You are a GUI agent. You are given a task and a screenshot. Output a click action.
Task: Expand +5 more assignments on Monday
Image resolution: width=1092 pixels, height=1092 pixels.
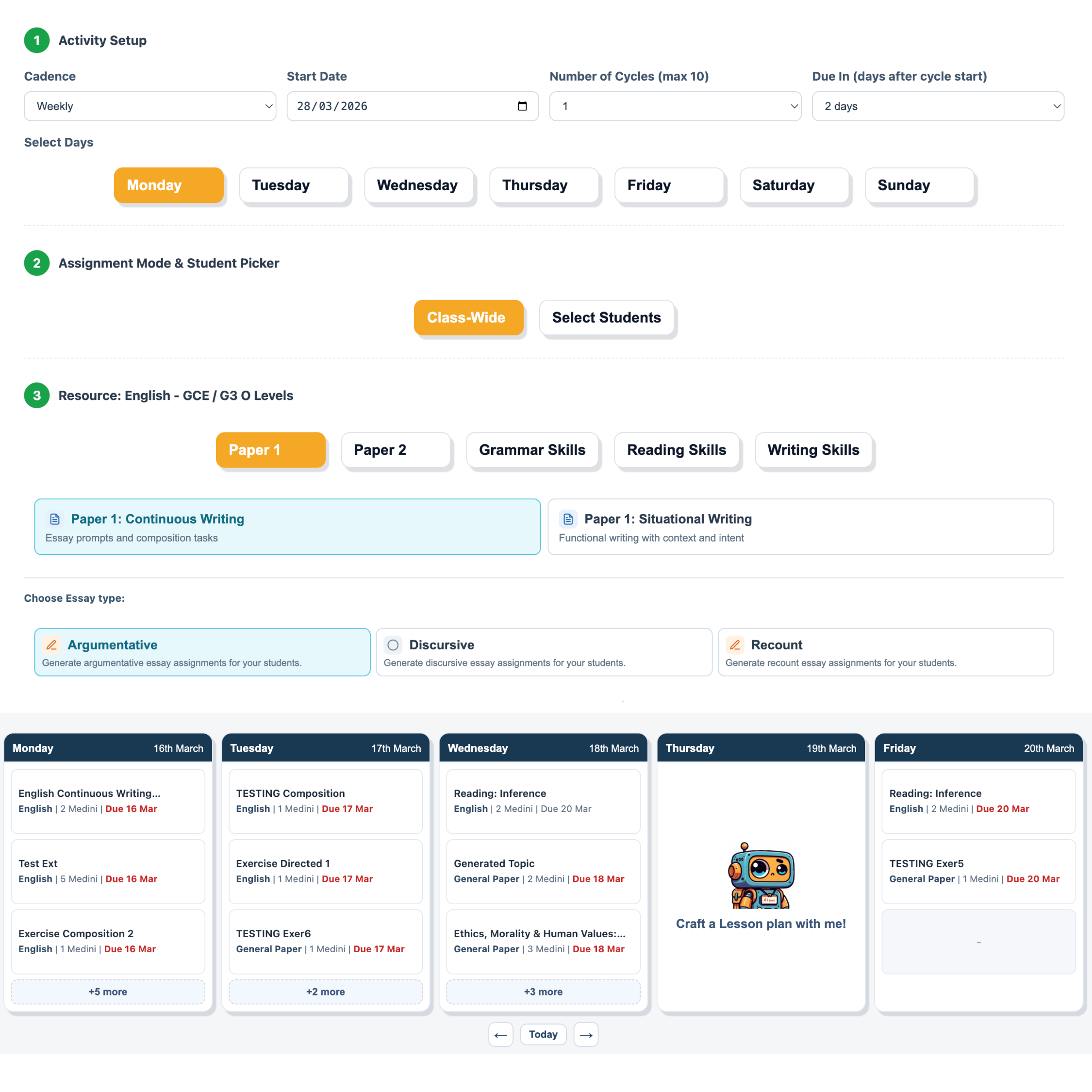click(107, 992)
